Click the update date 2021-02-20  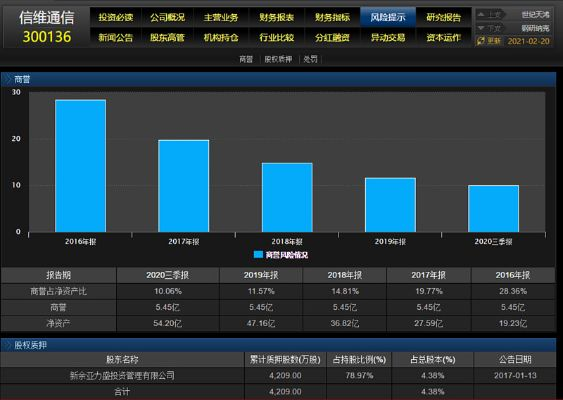tap(529, 41)
